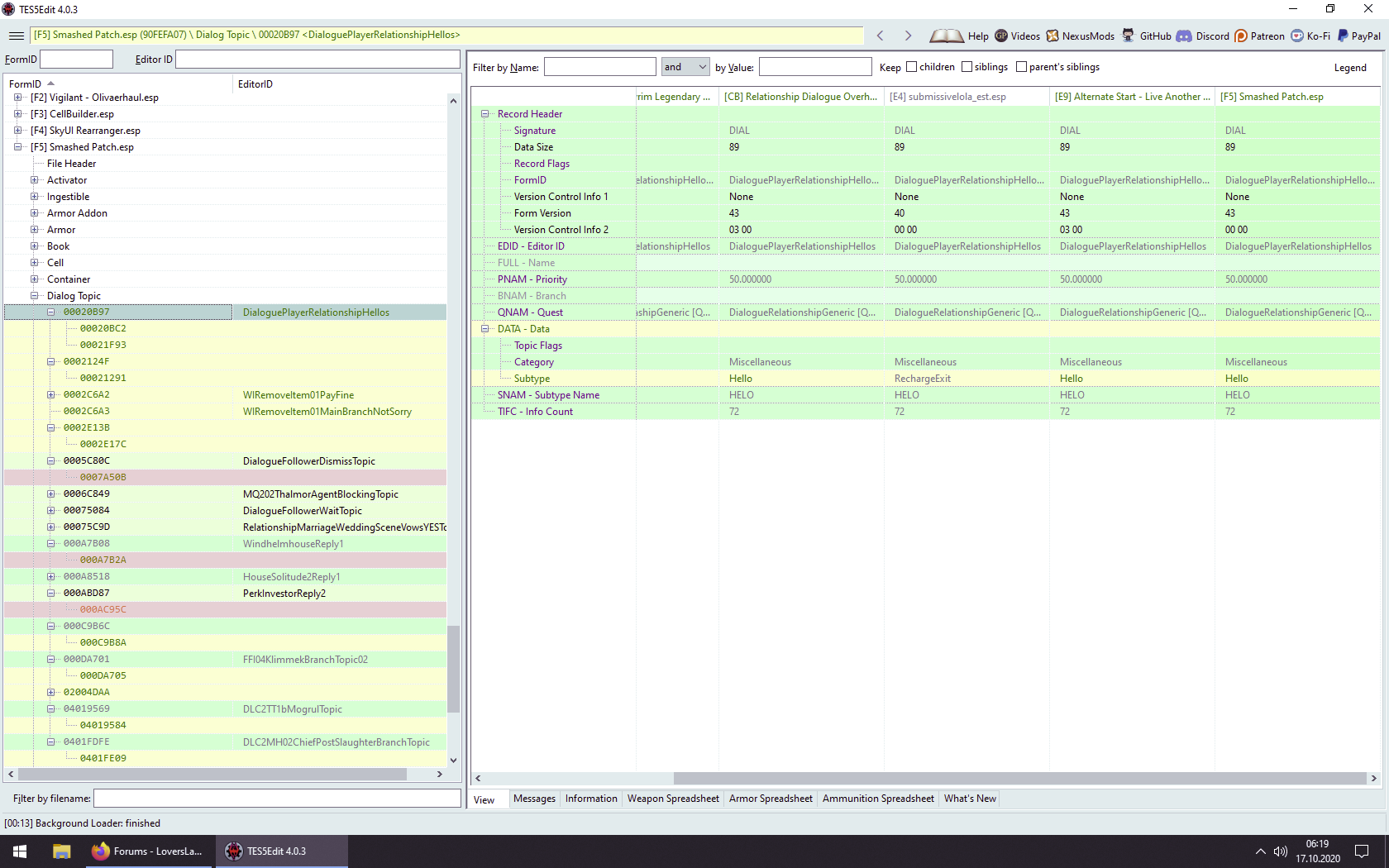Expand the Armor Addon group
1389x868 pixels.
34,213
